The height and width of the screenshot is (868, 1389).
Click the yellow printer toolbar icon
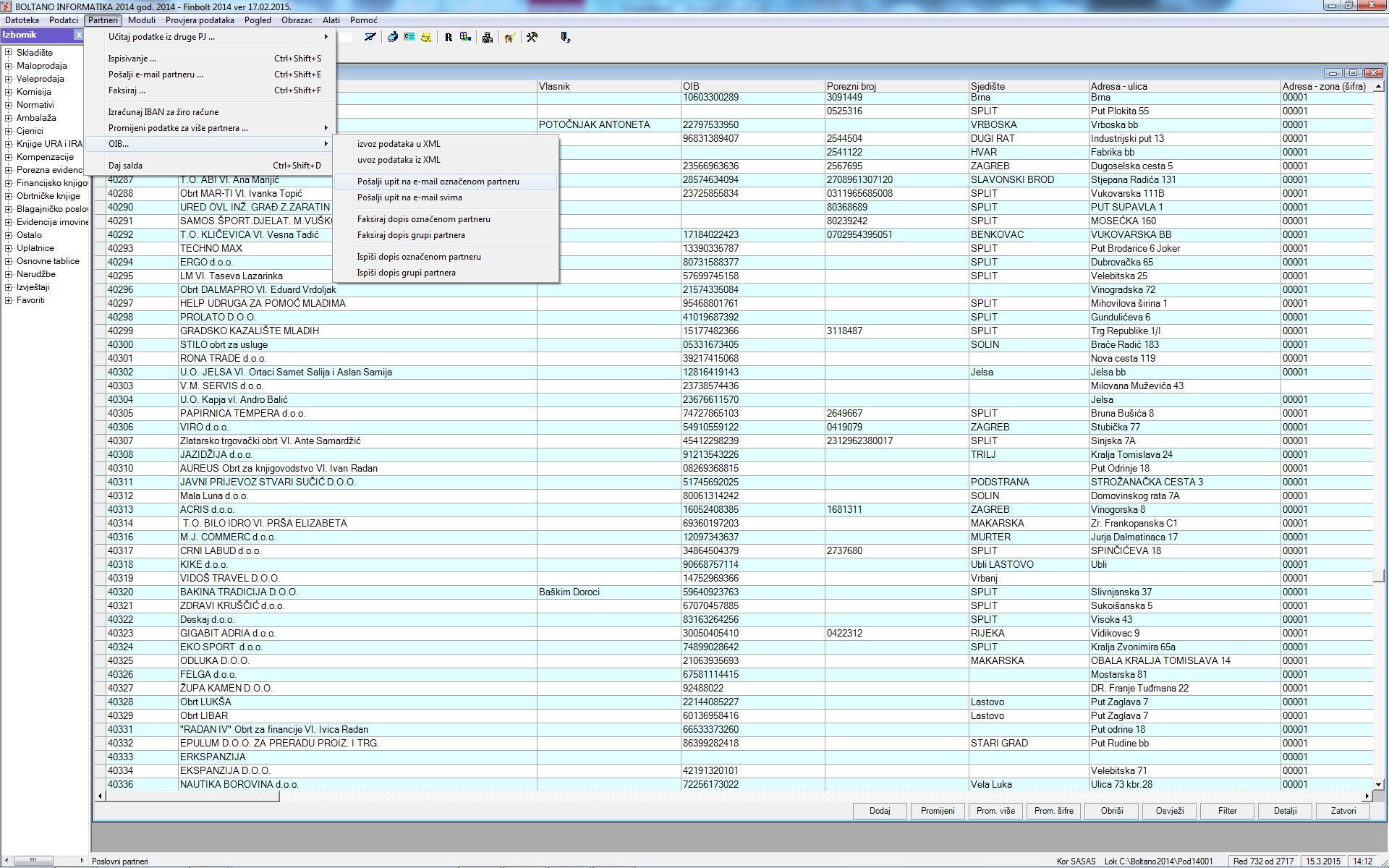[x=426, y=38]
